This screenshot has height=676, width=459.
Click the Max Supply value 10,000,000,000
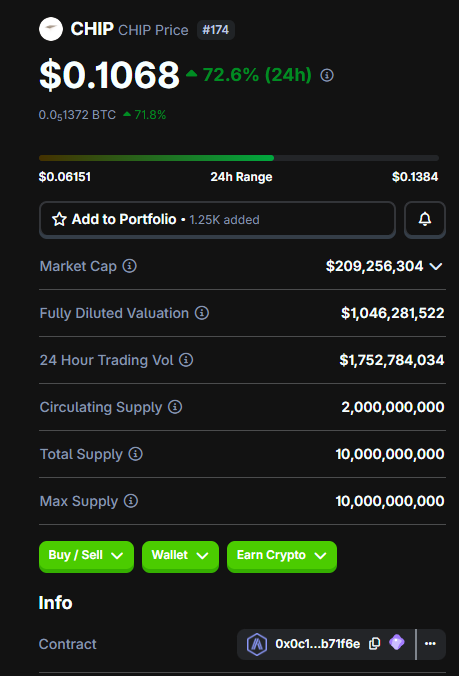pyautogui.click(x=390, y=501)
